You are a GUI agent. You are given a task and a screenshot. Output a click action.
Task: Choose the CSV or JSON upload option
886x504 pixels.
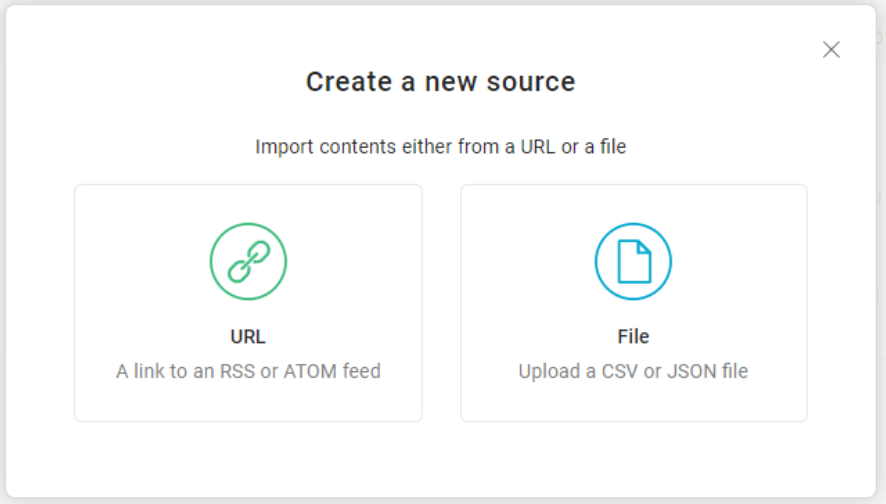(633, 302)
